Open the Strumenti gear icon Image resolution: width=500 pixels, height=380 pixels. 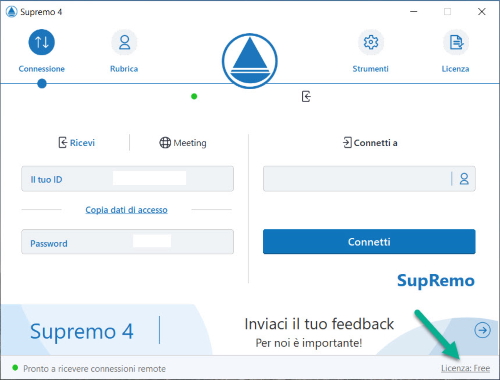pyautogui.click(x=371, y=42)
